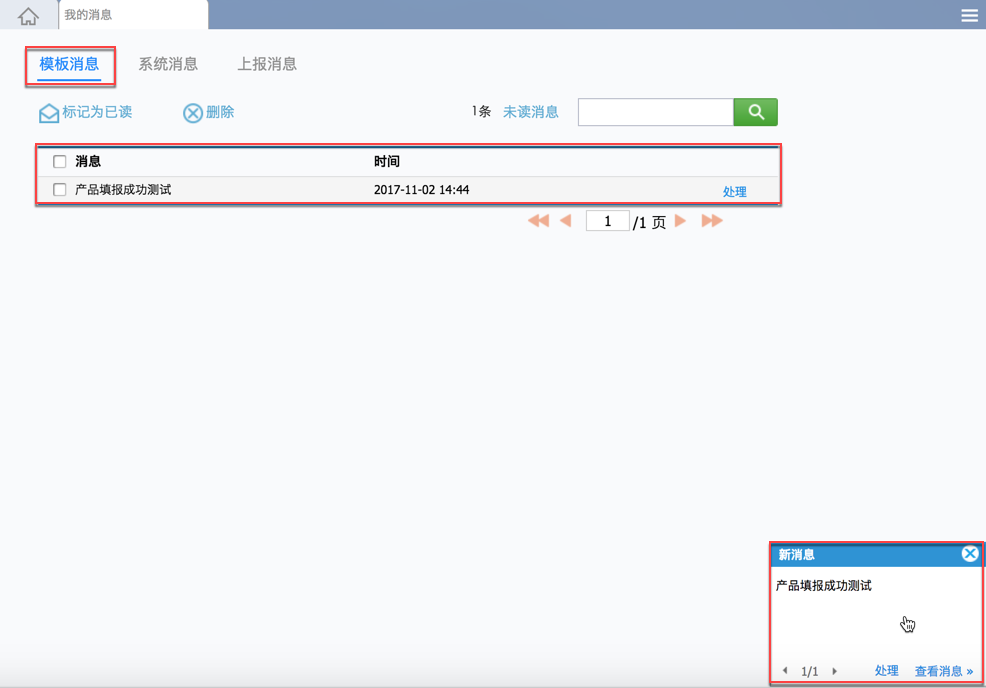986x688 pixels.
Task: Go to next page arrow
Action: [x=680, y=221]
